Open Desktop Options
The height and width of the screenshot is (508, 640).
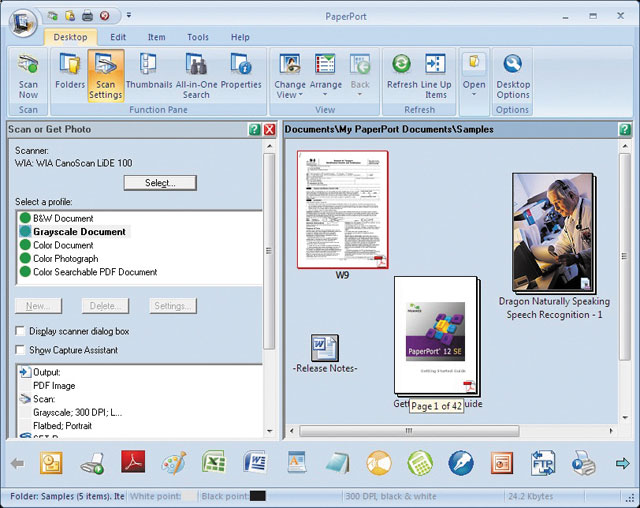click(513, 76)
